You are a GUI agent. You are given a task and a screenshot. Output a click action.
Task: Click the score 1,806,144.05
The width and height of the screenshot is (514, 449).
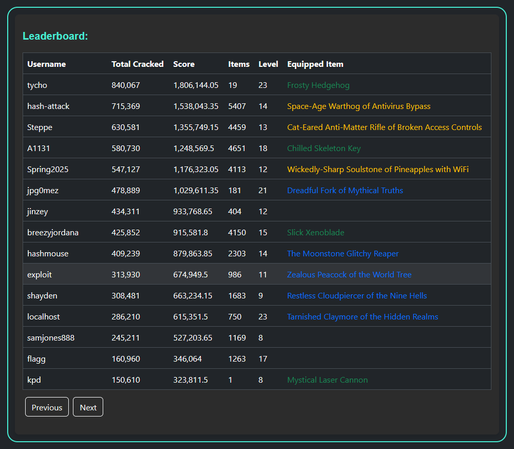[196, 85]
